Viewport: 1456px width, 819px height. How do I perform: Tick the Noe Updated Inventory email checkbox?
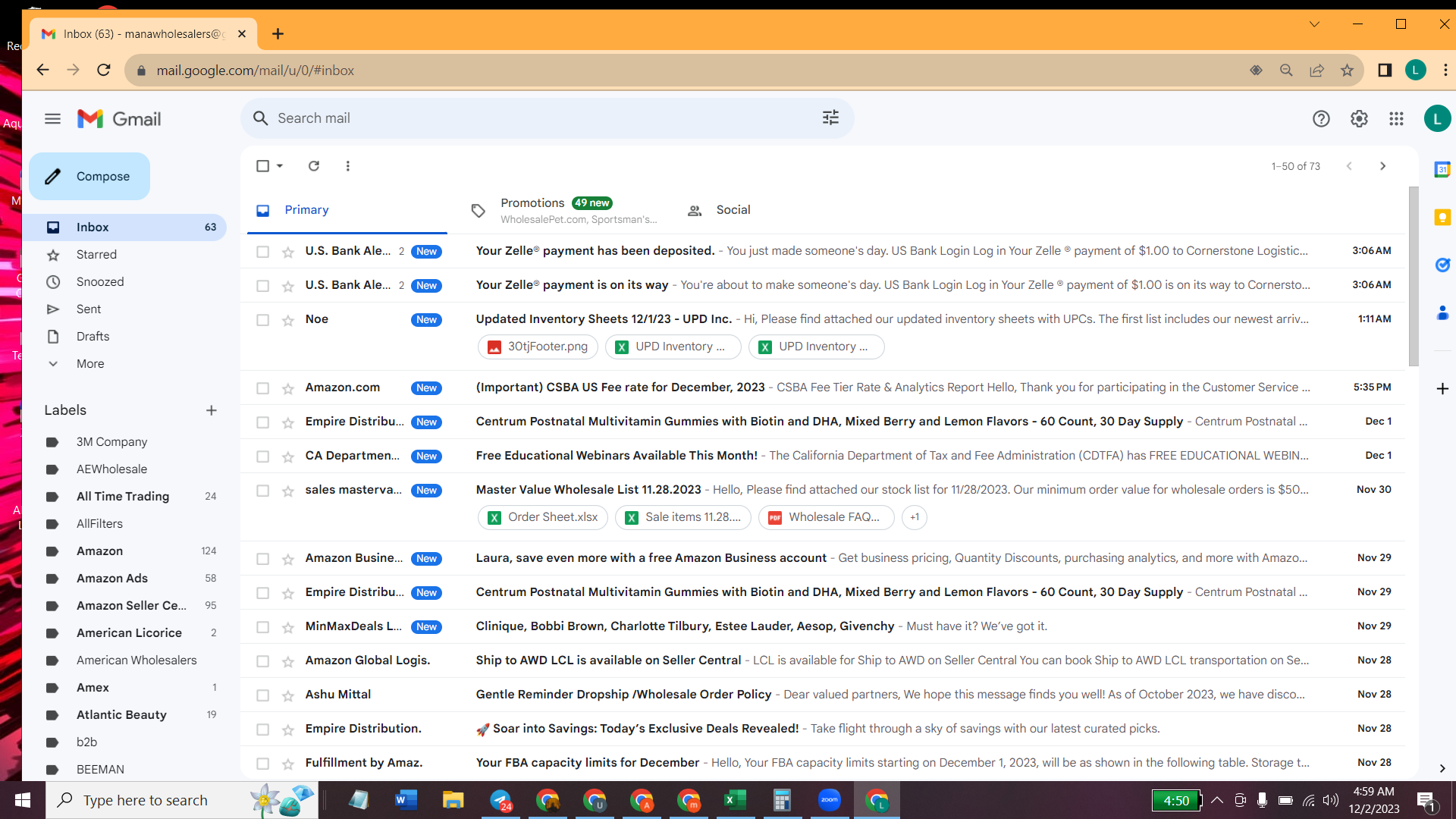tap(262, 320)
